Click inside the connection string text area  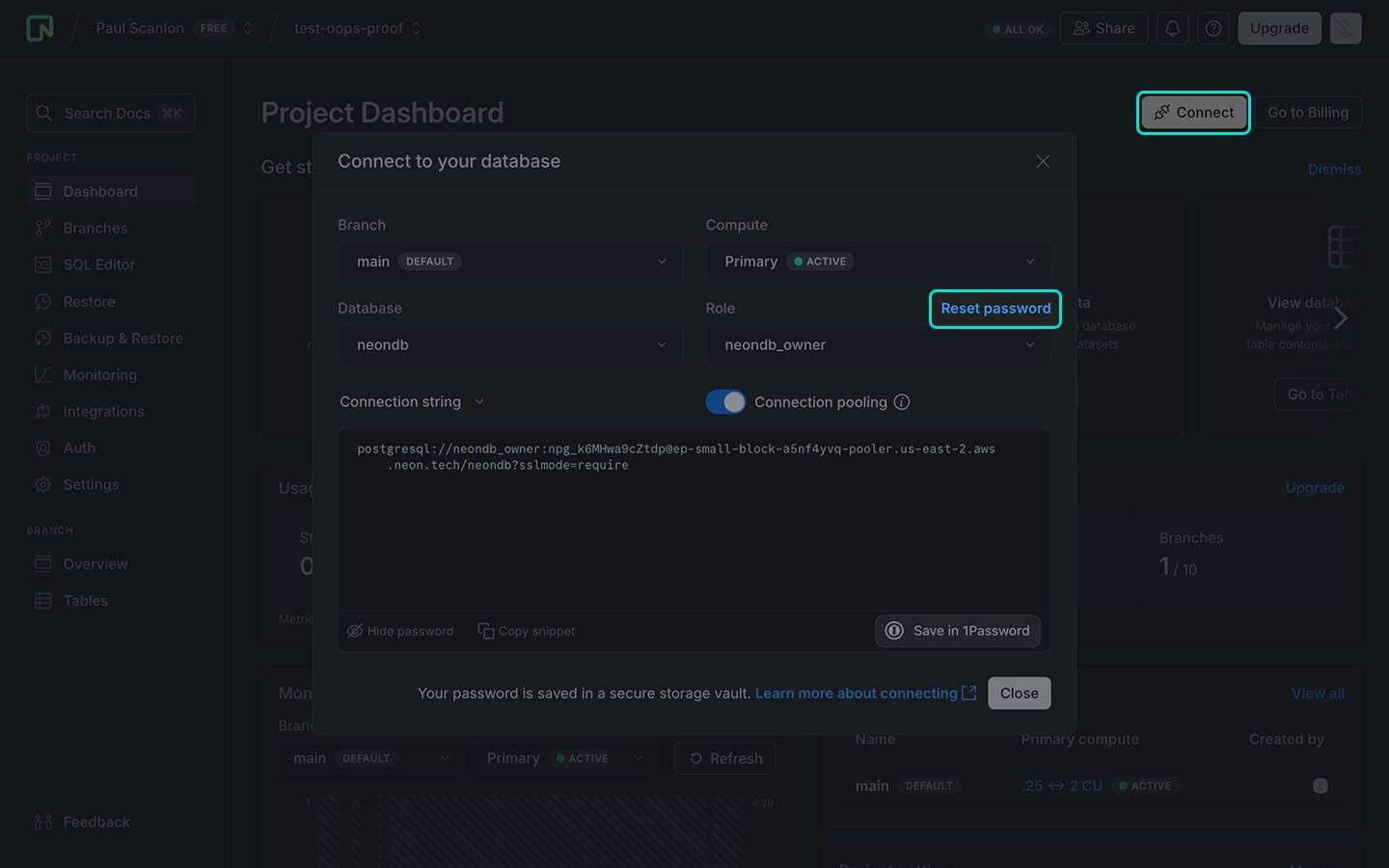[x=693, y=521]
